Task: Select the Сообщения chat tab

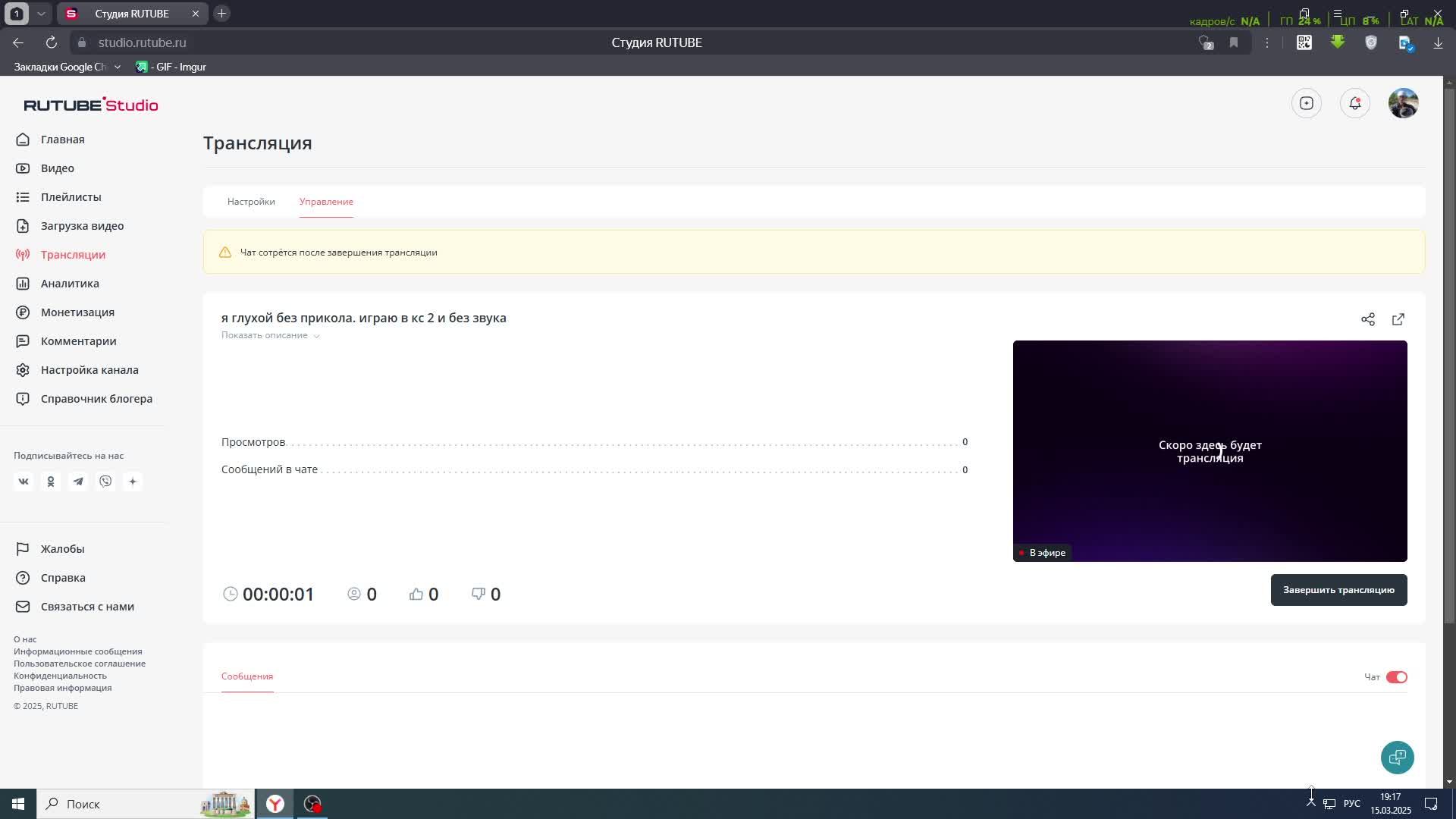Action: [247, 676]
